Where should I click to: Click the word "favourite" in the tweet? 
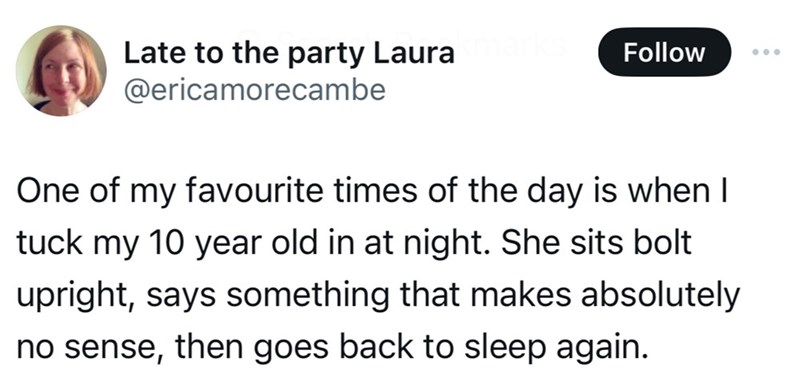point(256,191)
